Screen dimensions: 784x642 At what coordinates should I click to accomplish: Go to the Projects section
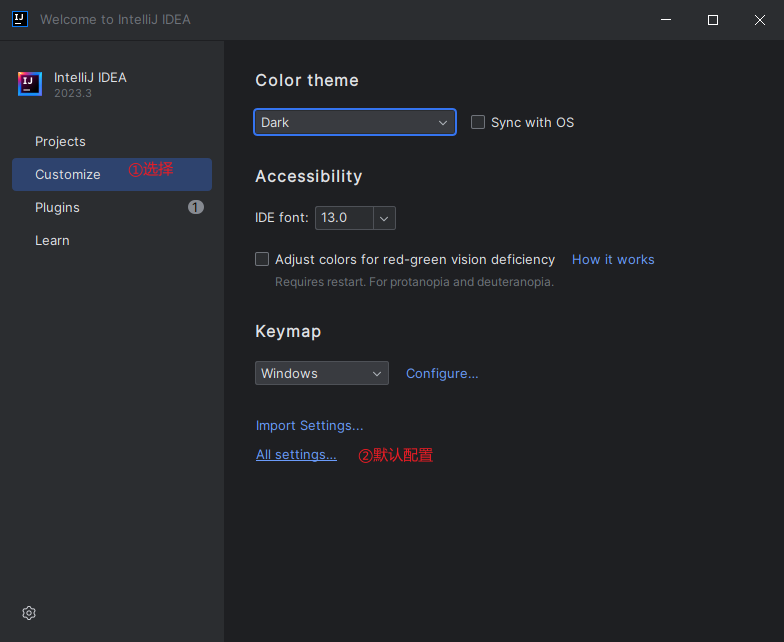pos(60,142)
